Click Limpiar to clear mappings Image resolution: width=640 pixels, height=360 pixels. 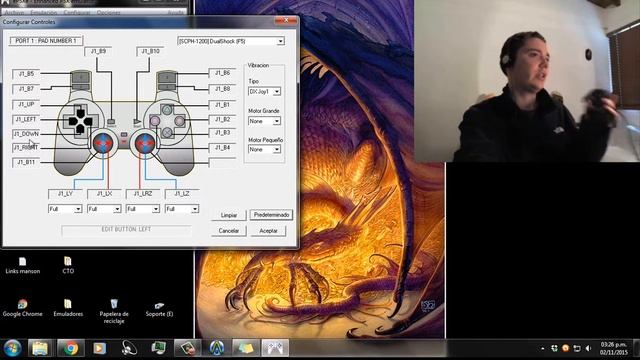pos(229,215)
